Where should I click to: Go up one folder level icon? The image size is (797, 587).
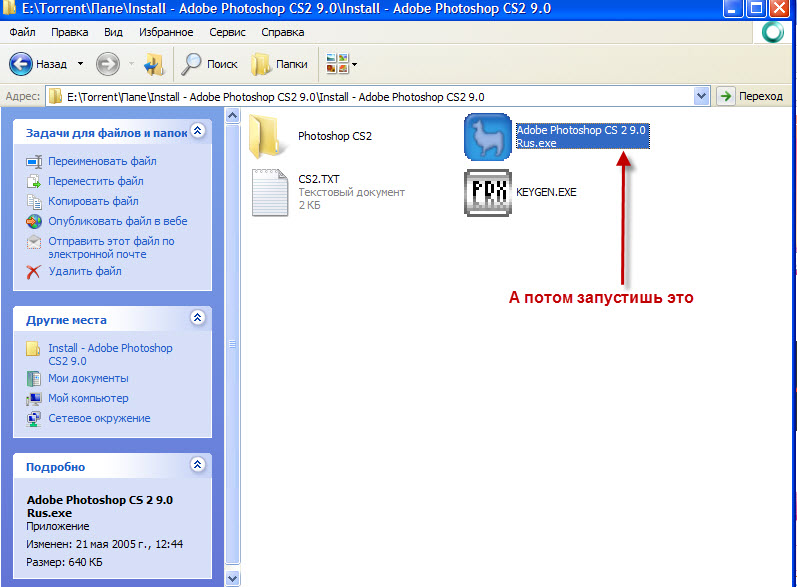[154, 65]
